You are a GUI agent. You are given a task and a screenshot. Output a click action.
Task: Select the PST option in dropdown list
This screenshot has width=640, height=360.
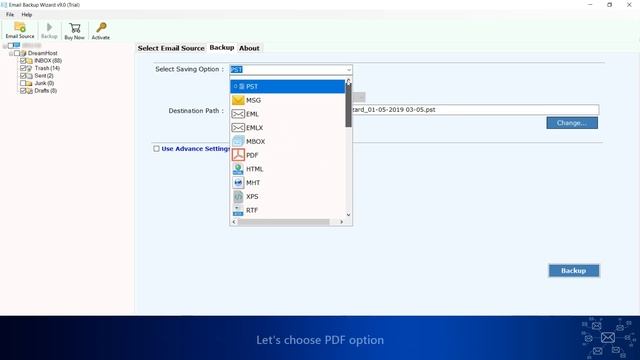point(287,87)
